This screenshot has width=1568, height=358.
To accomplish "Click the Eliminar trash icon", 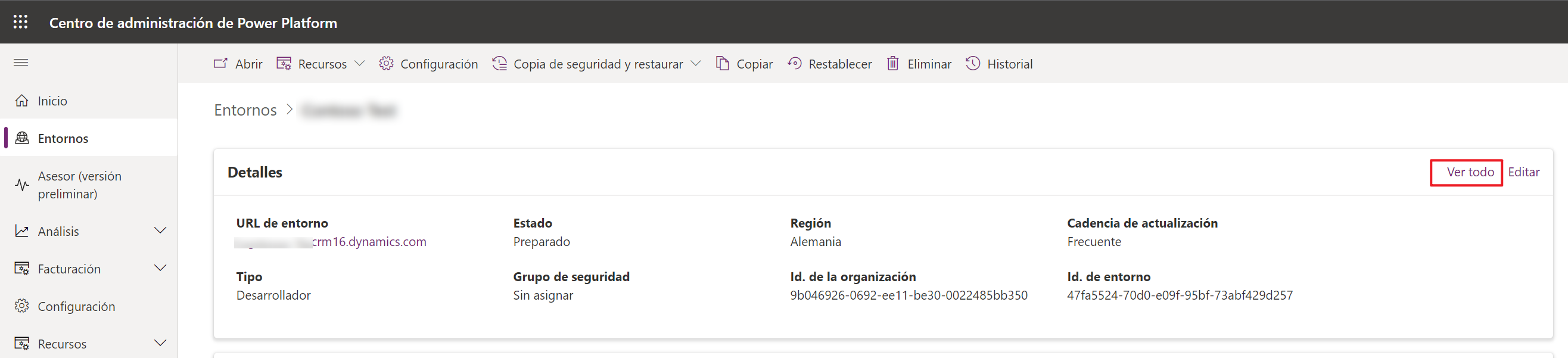I will (893, 63).
